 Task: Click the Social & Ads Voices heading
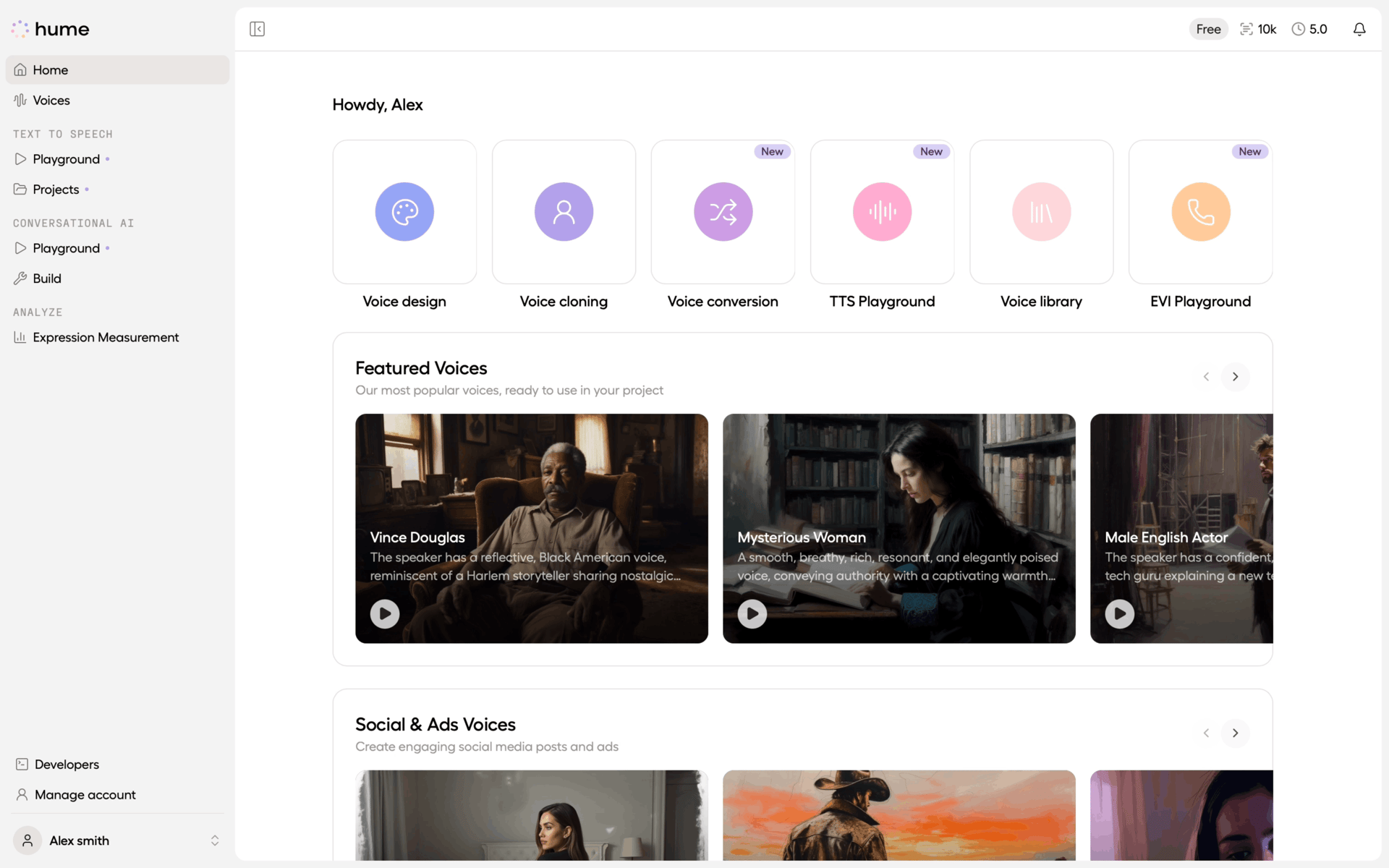click(x=436, y=725)
